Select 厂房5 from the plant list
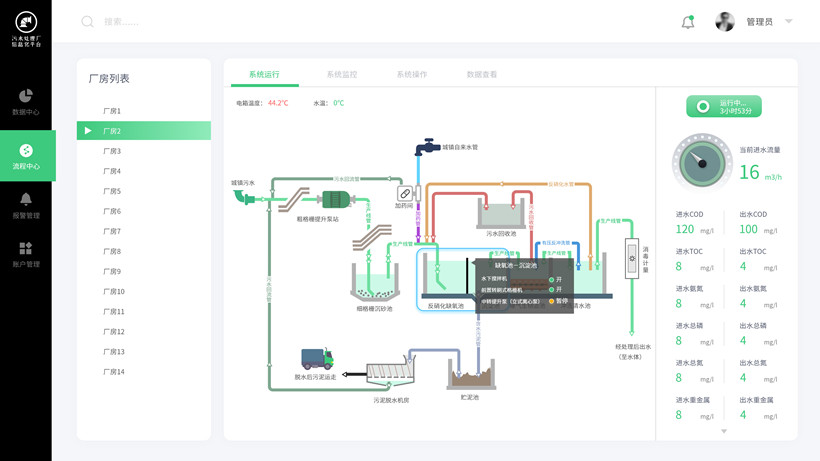Image resolution: width=820 pixels, height=461 pixels. 112,191
